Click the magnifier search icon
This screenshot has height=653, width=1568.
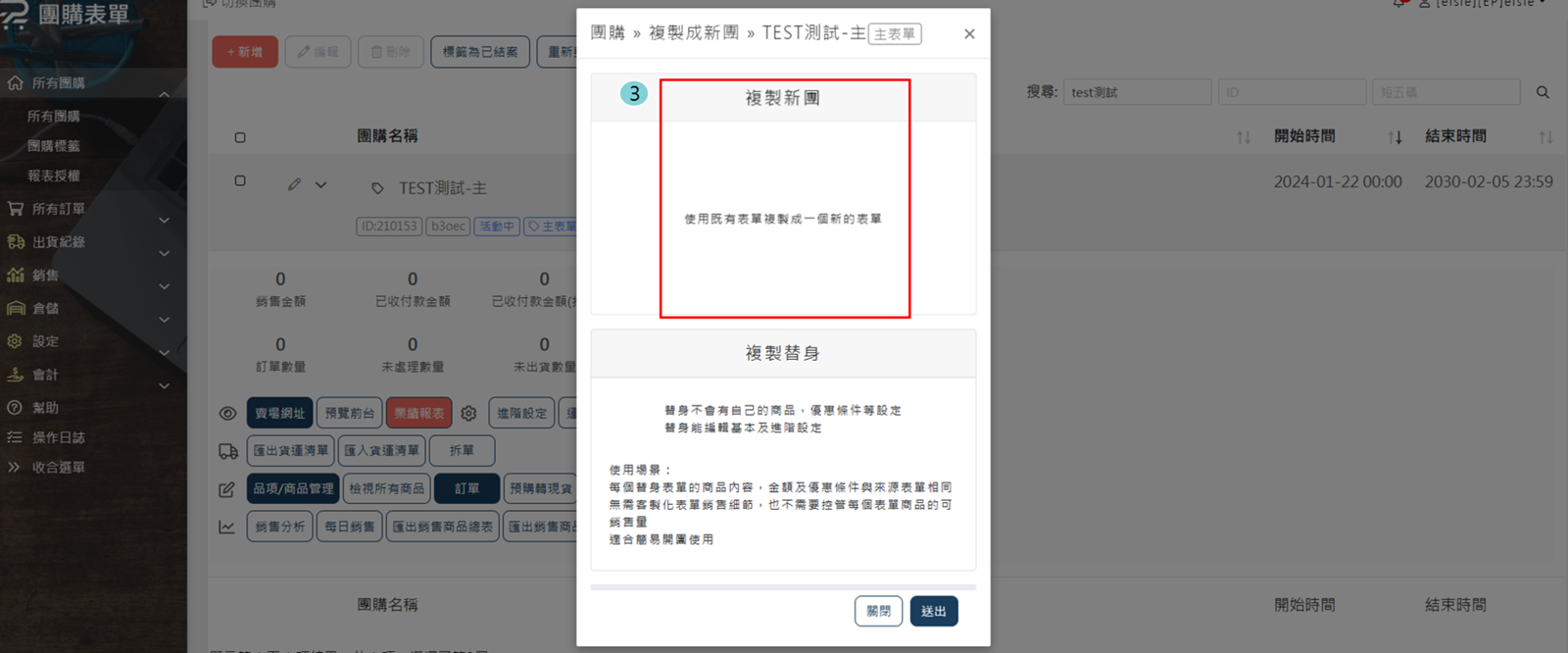point(1543,92)
